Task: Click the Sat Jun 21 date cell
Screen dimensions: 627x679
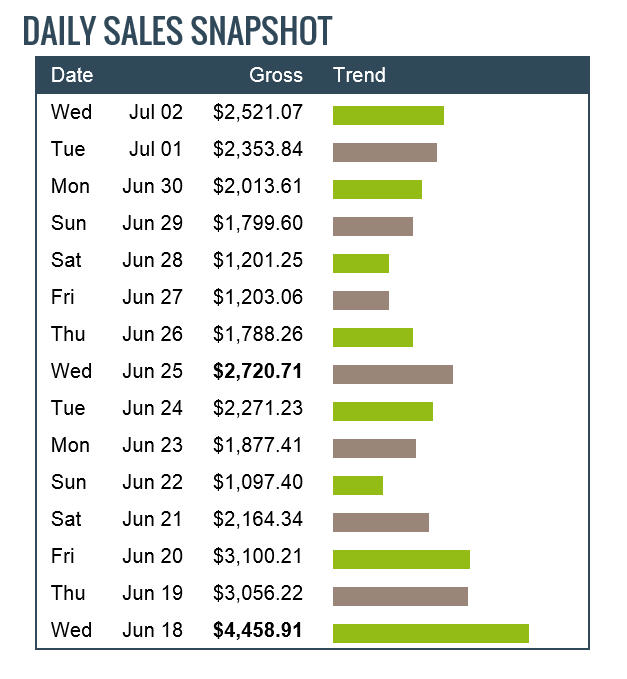Action: pyautogui.click(x=116, y=519)
